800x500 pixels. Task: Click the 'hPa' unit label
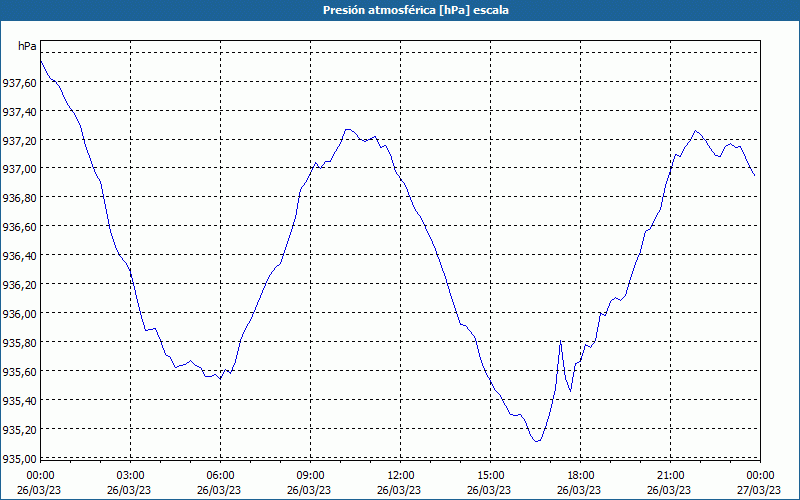point(27,46)
